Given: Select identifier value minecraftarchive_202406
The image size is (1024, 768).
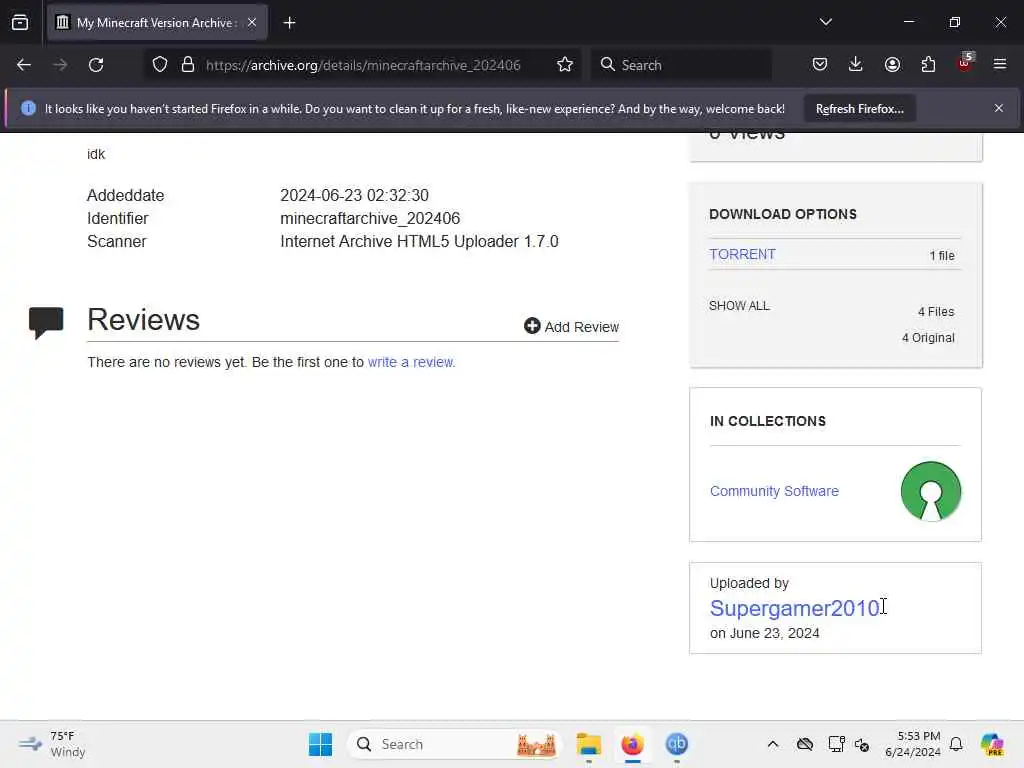Looking at the screenshot, I should pos(370,218).
